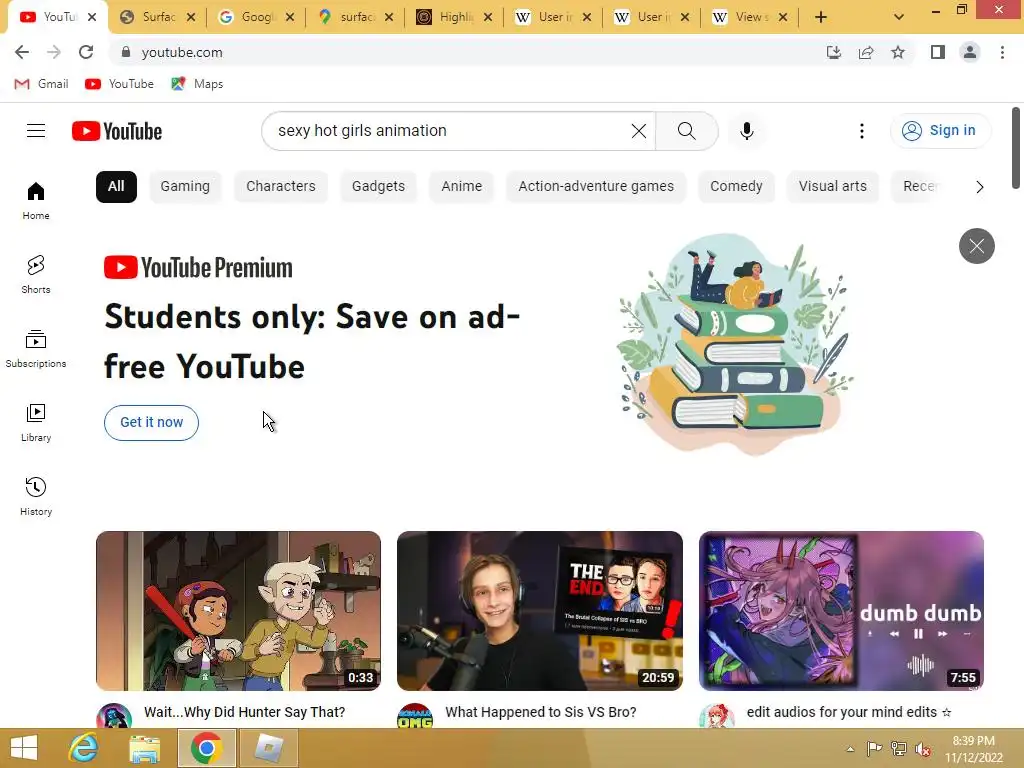Start voice search with the microphone
This screenshot has height=768, width=1024.
click(x=746, y=131)
